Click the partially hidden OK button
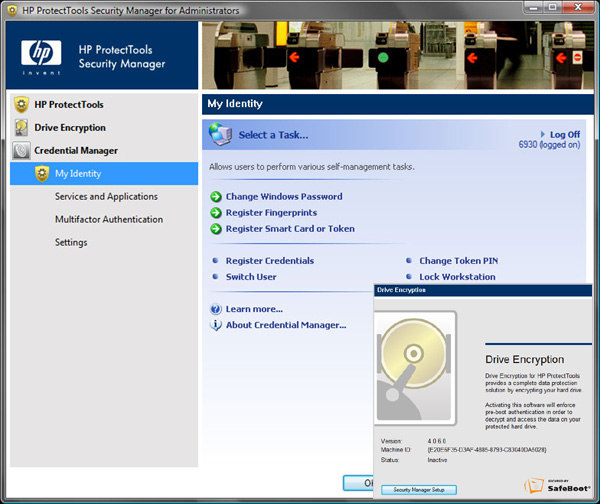Screen dimensions: 600x504 point(359,483)
